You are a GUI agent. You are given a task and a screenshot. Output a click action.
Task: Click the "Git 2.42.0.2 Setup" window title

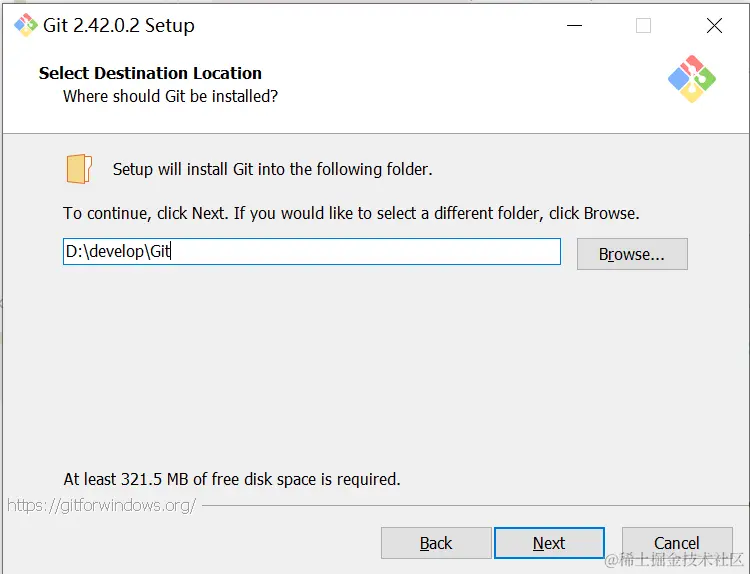pos(119,26)
